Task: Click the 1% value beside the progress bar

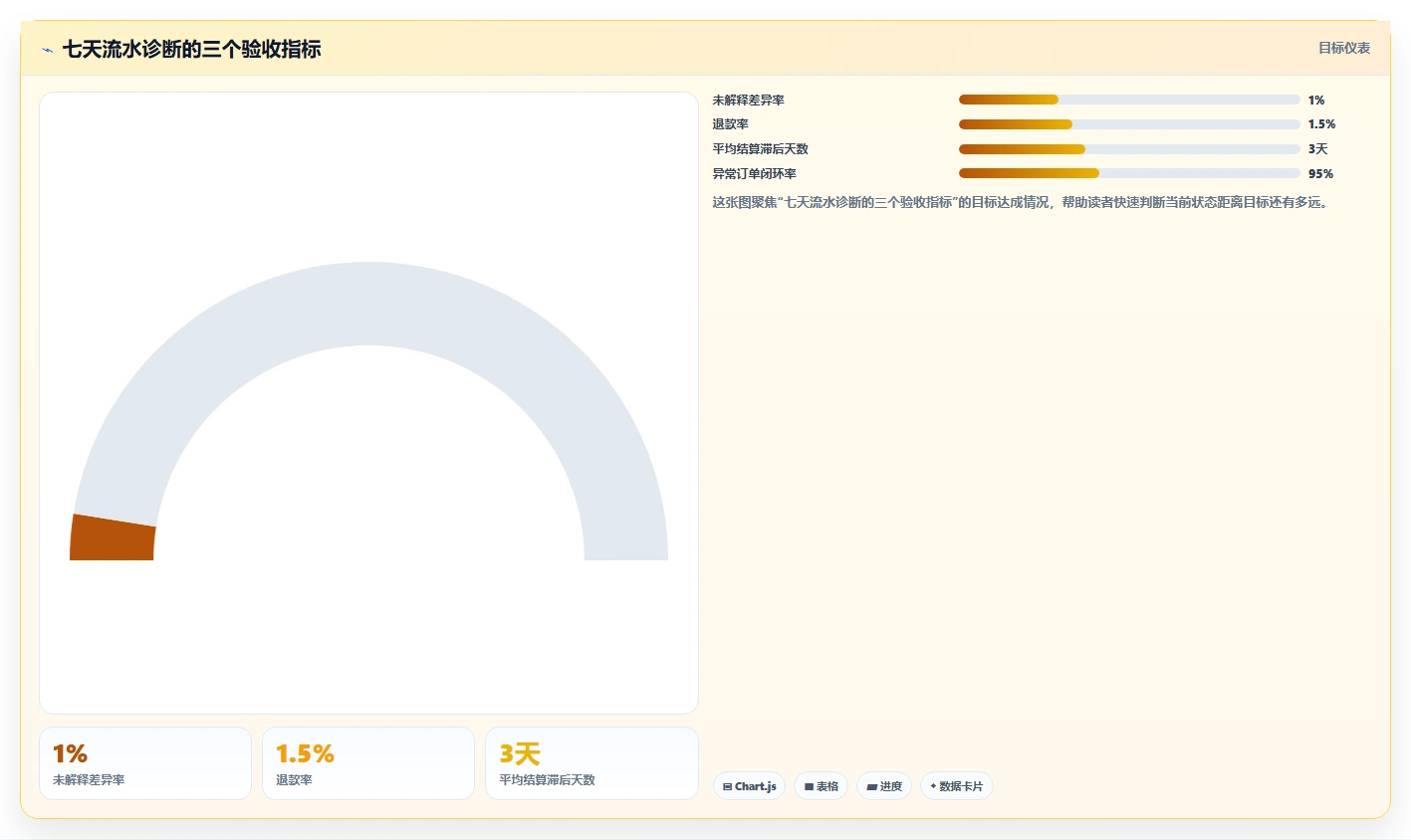Action: point(1316,101)
